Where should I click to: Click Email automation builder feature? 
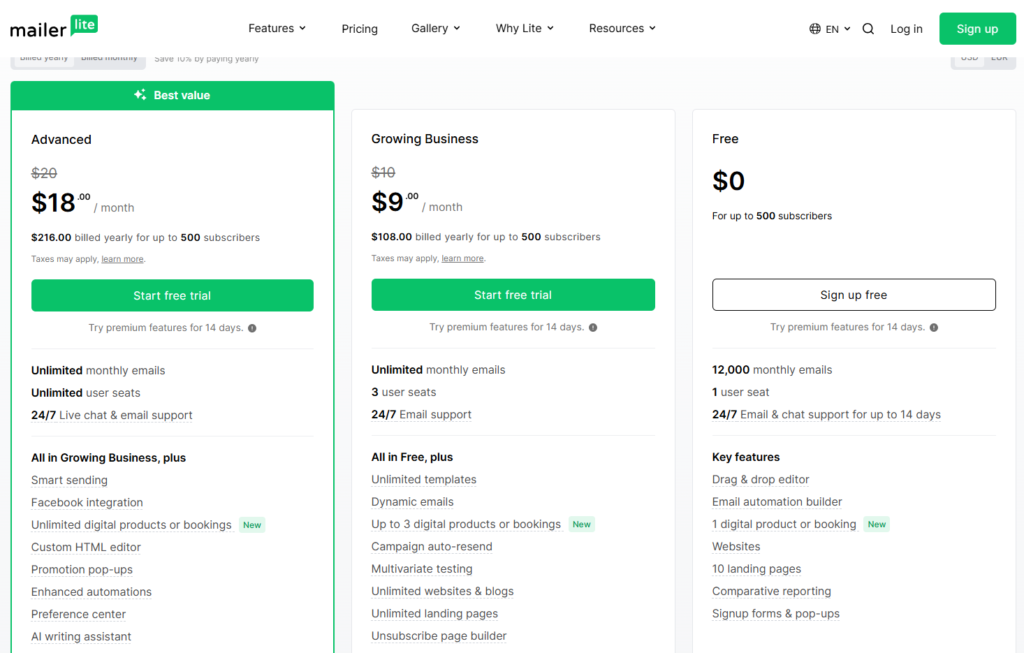pyautogui.click(x=777, y=502)
